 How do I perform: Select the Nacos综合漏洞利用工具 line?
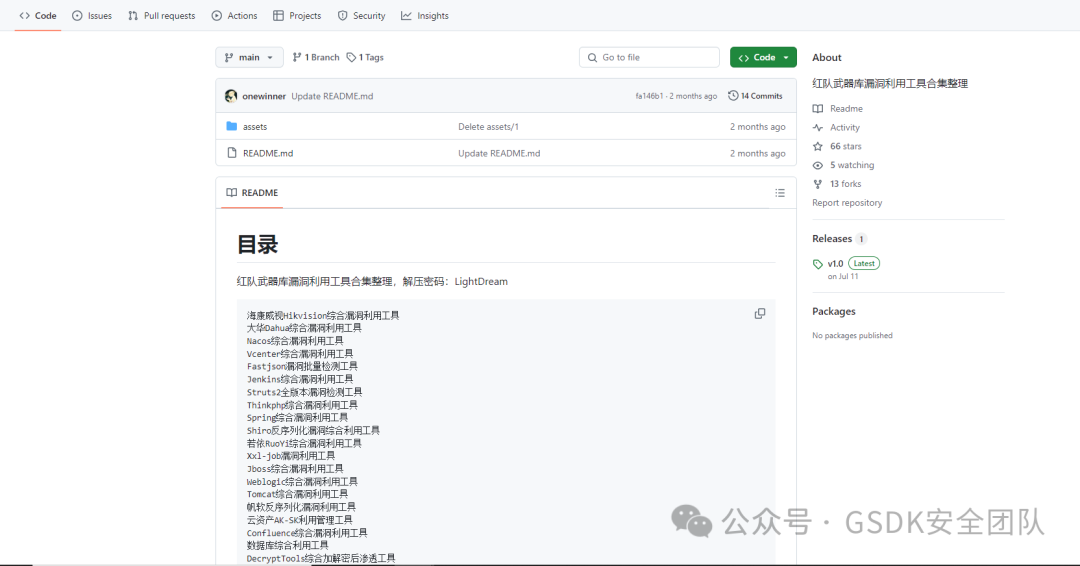[295, 341]
